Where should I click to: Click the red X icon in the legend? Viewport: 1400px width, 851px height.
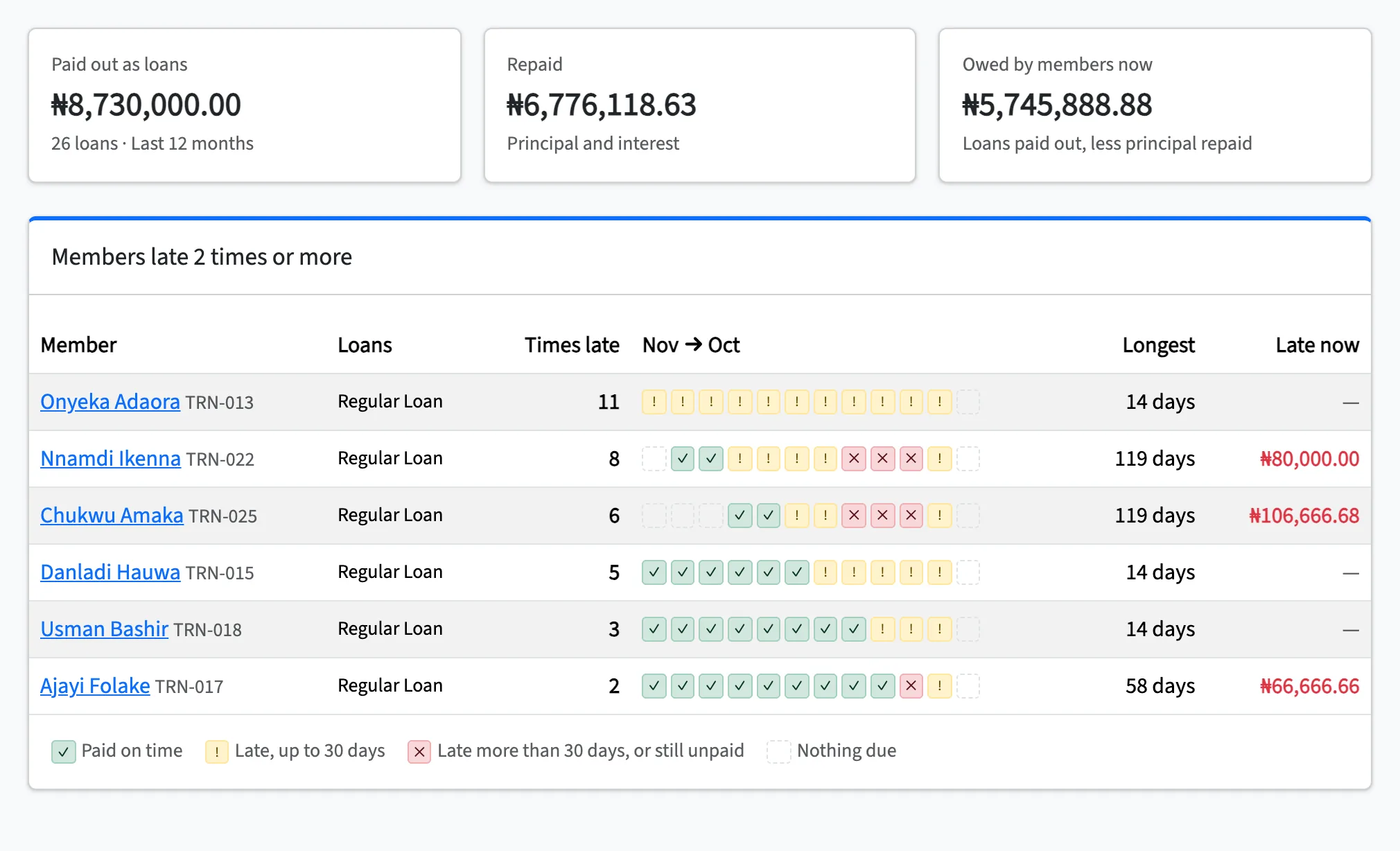coord(419,752)
